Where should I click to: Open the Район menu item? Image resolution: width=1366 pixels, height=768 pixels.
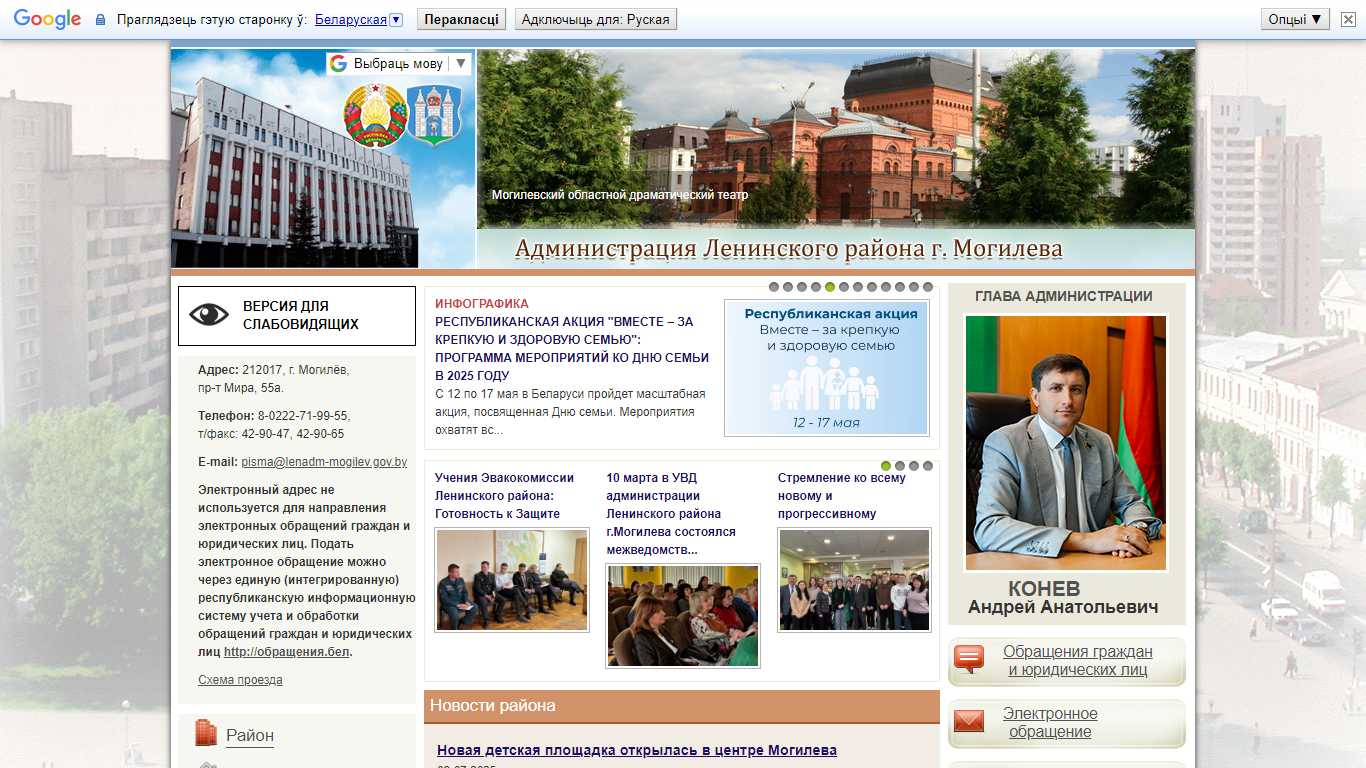[250, 735]
